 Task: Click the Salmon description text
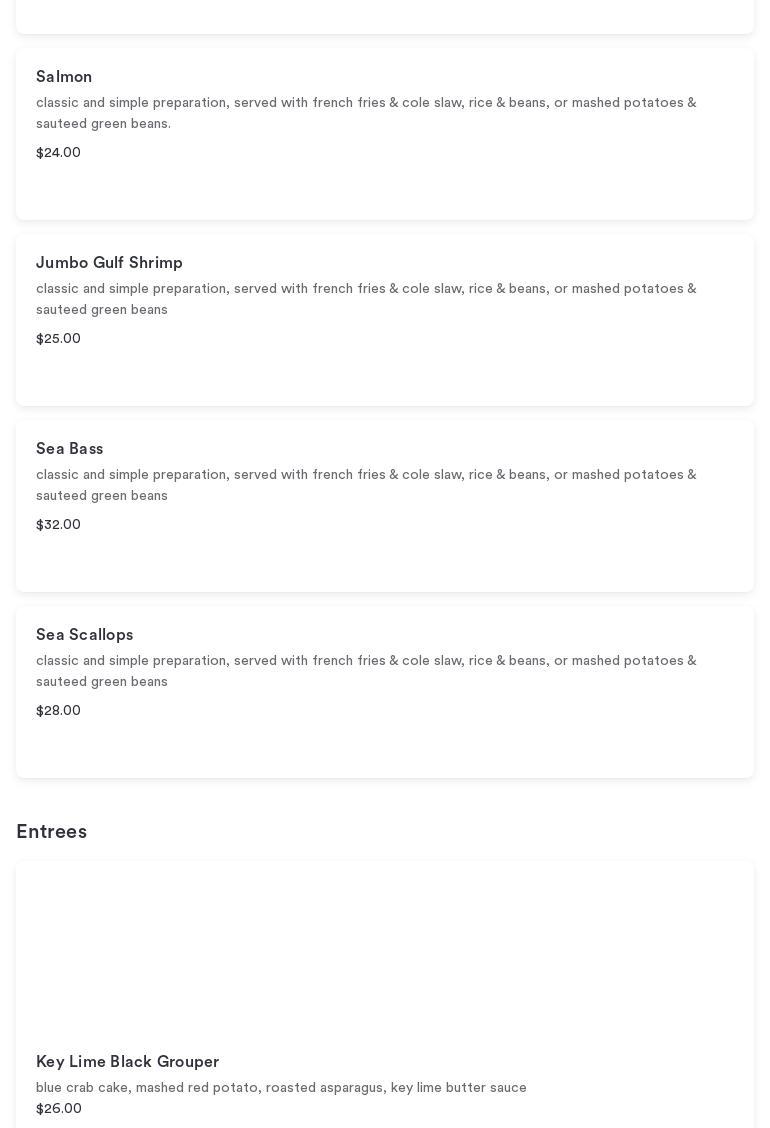(366, 113)
